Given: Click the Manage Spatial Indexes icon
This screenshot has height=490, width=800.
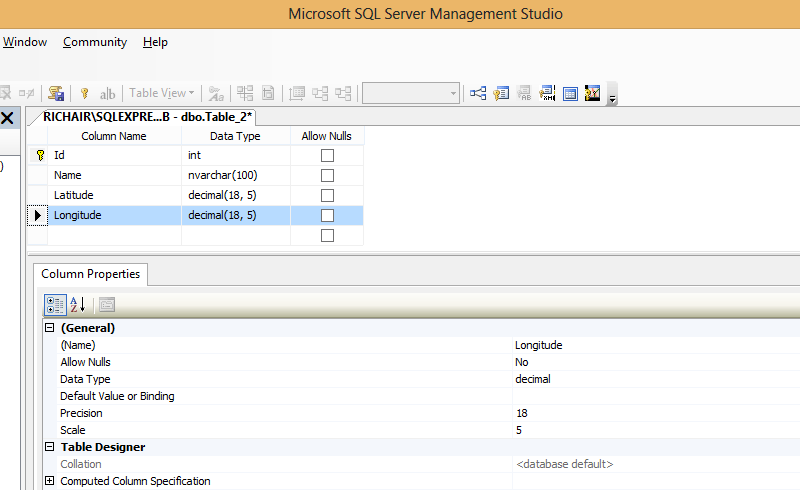Looking at the screenshot, I should [592, 93].
